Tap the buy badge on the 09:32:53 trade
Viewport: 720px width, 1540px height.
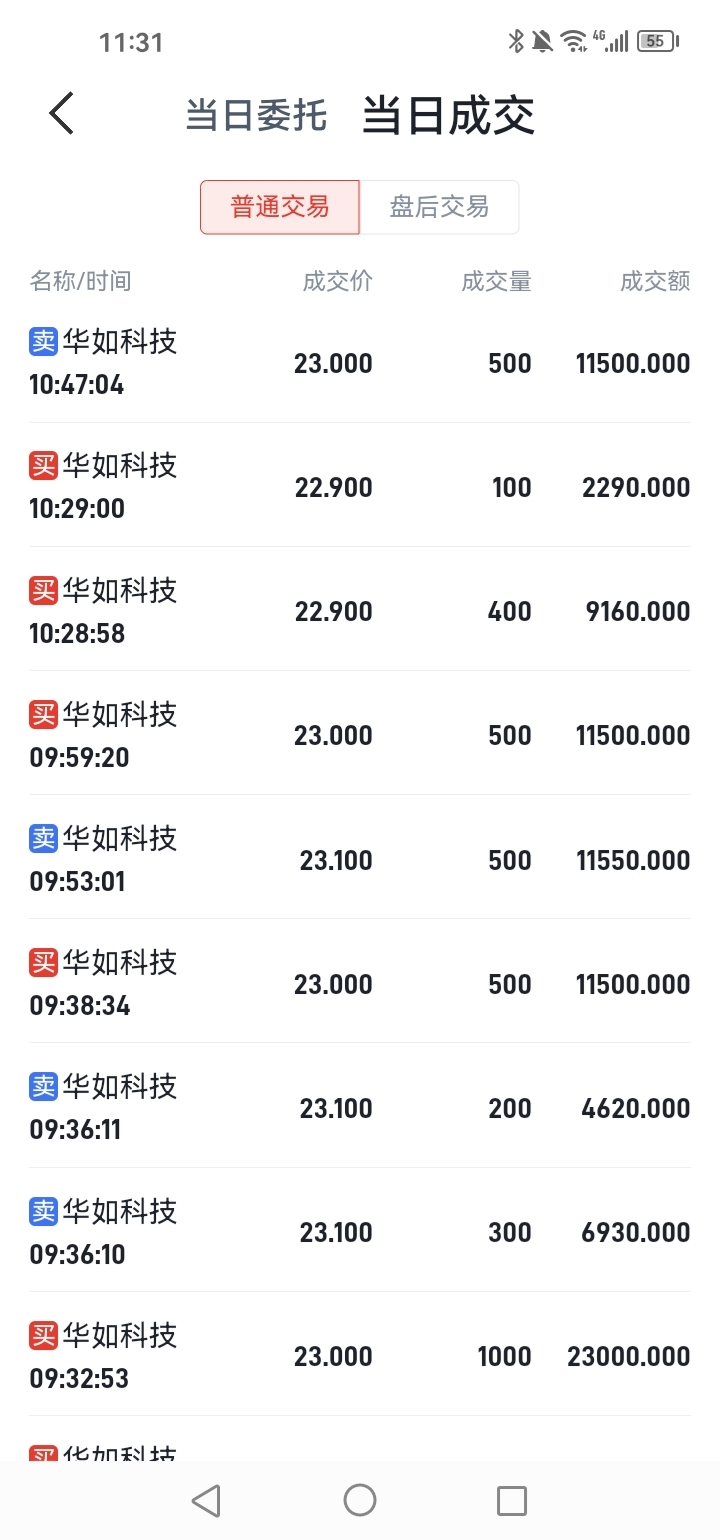(x=44, y=1334)
